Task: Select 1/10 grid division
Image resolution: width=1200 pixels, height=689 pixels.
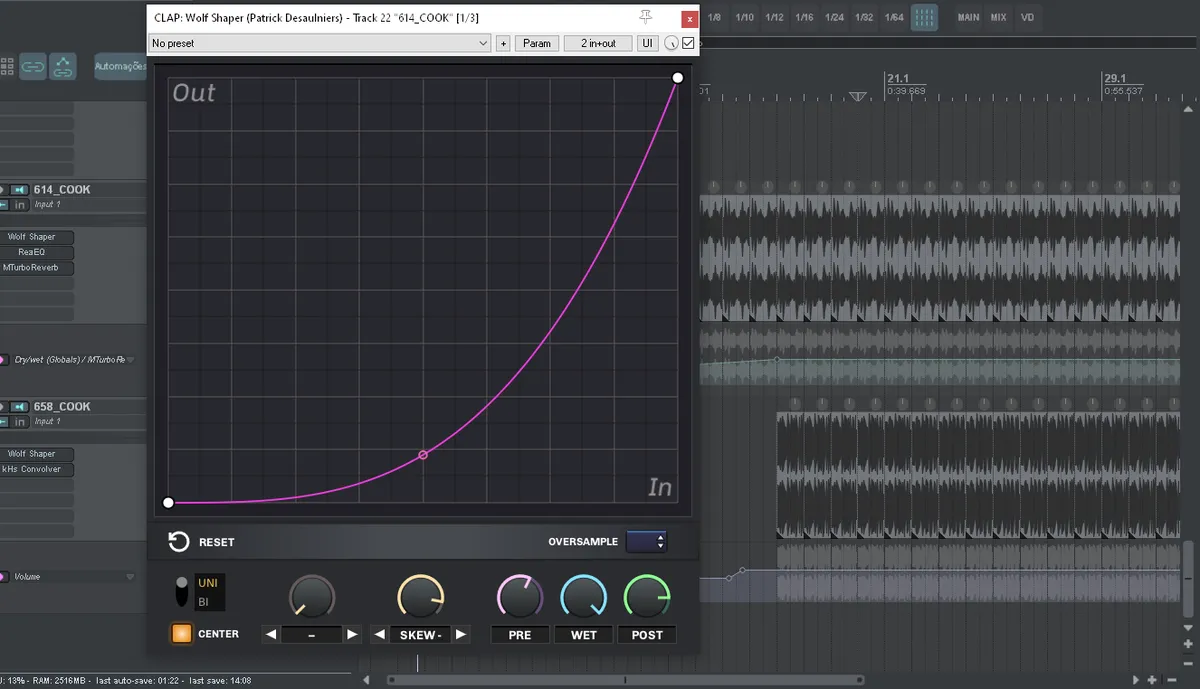Action: [x=744, y=17]
